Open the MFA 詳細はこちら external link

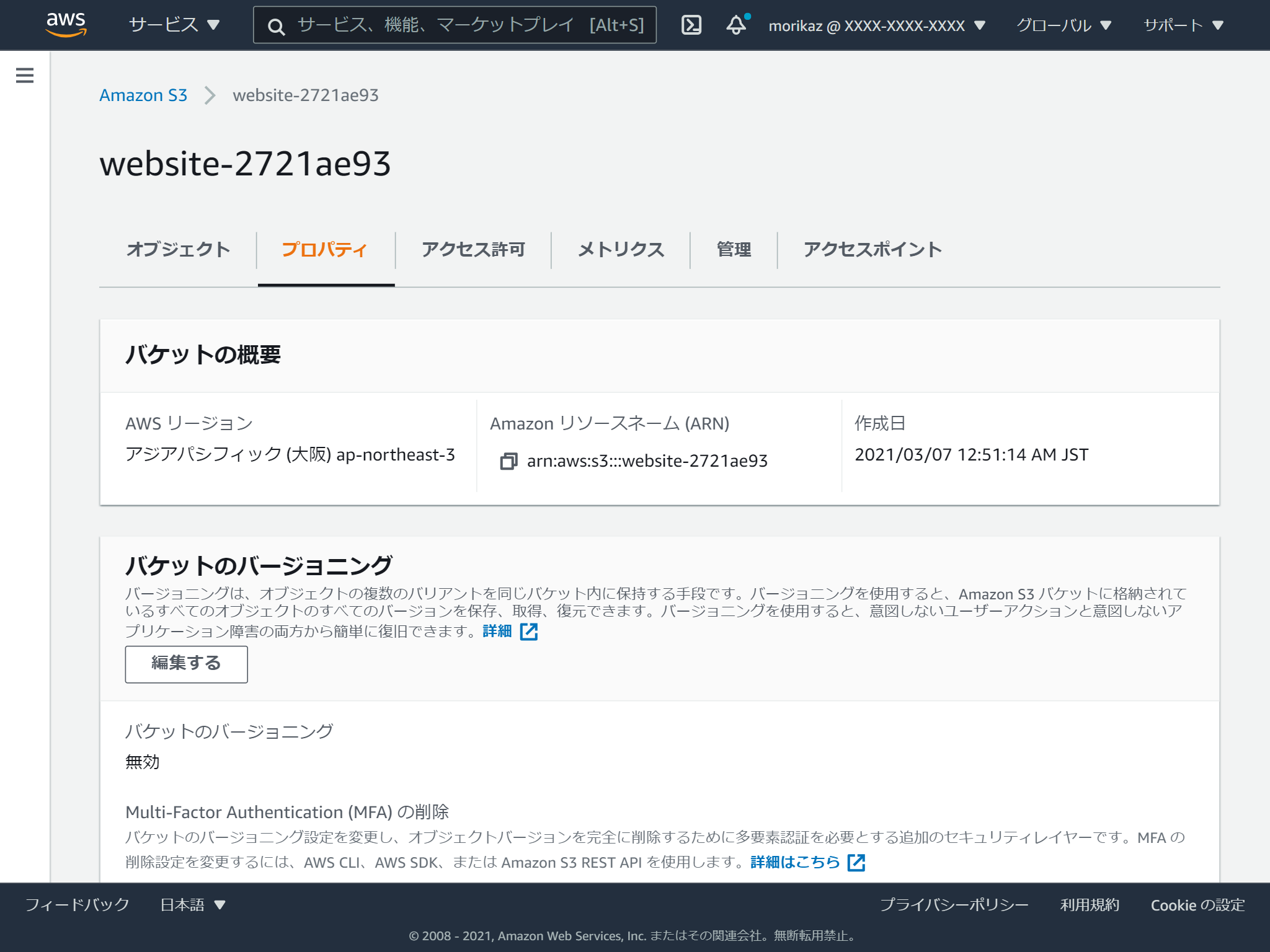pos(794,862)
